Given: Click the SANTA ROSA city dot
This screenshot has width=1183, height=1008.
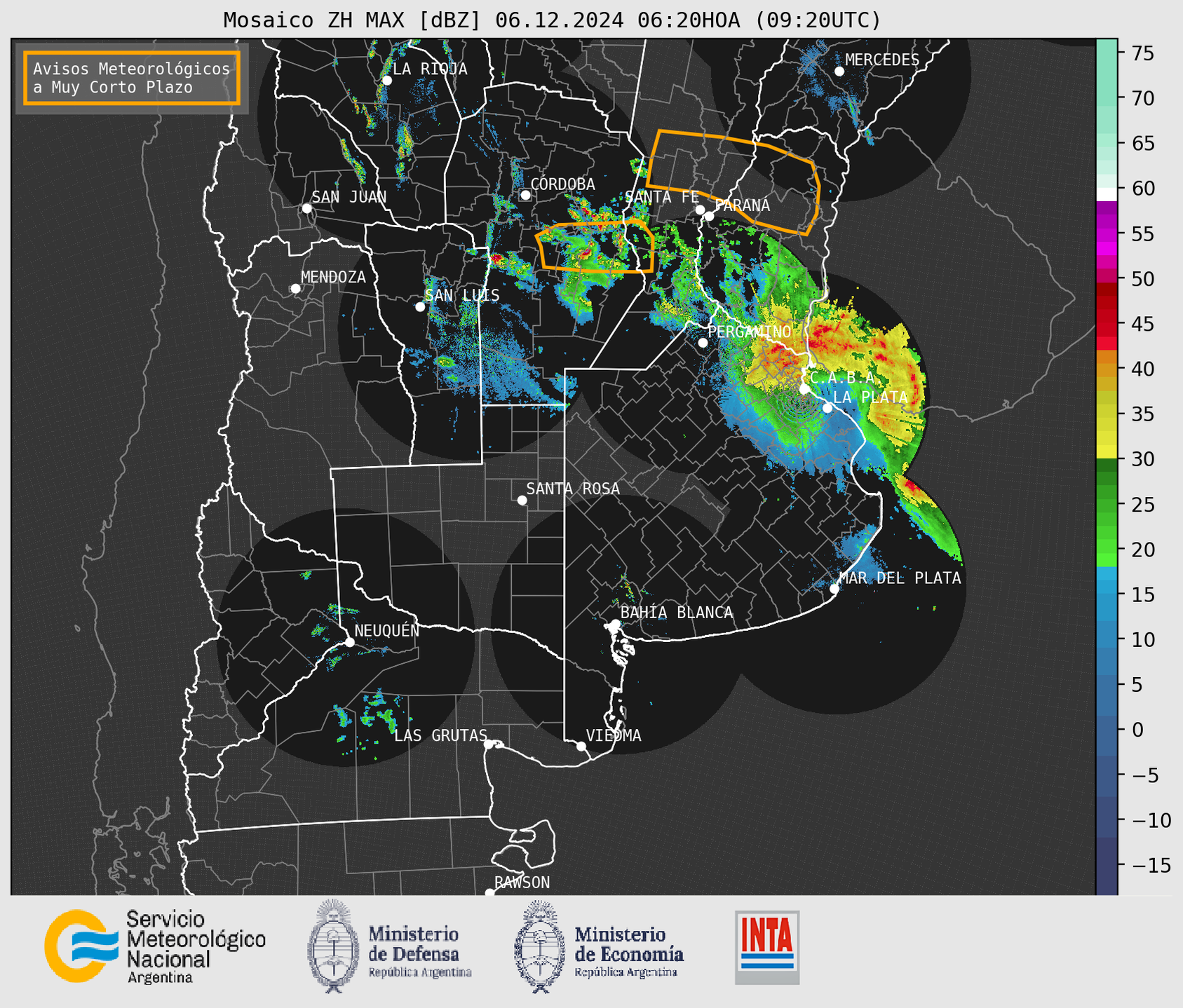Looking at the screenshot, I should [x=522, y=500].
